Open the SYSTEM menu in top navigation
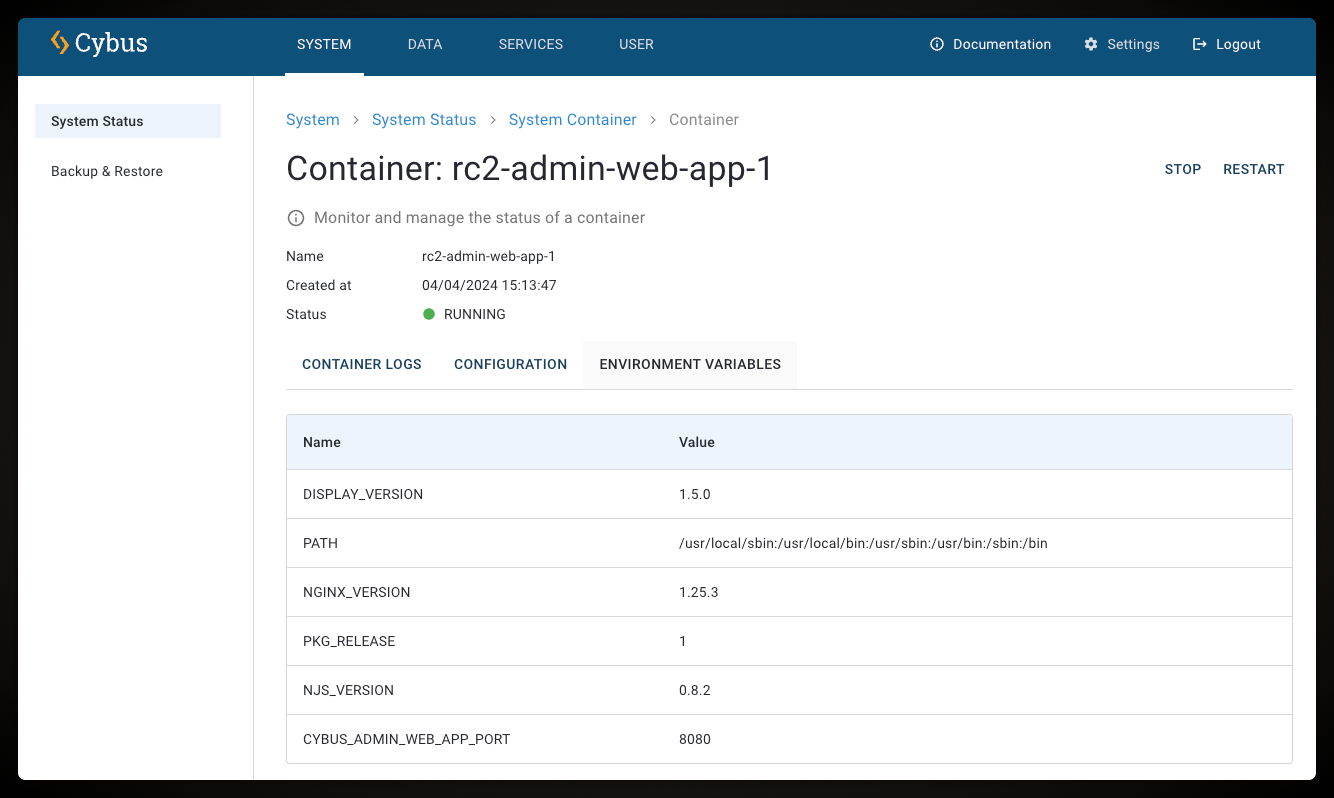The height and width of the screenshot is (798, 1334). pyautogui.click(x=324, y=44)
